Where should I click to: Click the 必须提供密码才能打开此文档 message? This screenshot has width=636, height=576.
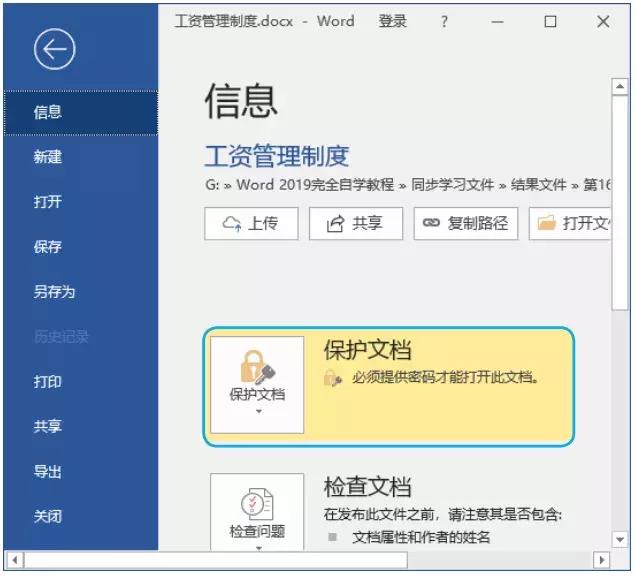coord(446,378)
